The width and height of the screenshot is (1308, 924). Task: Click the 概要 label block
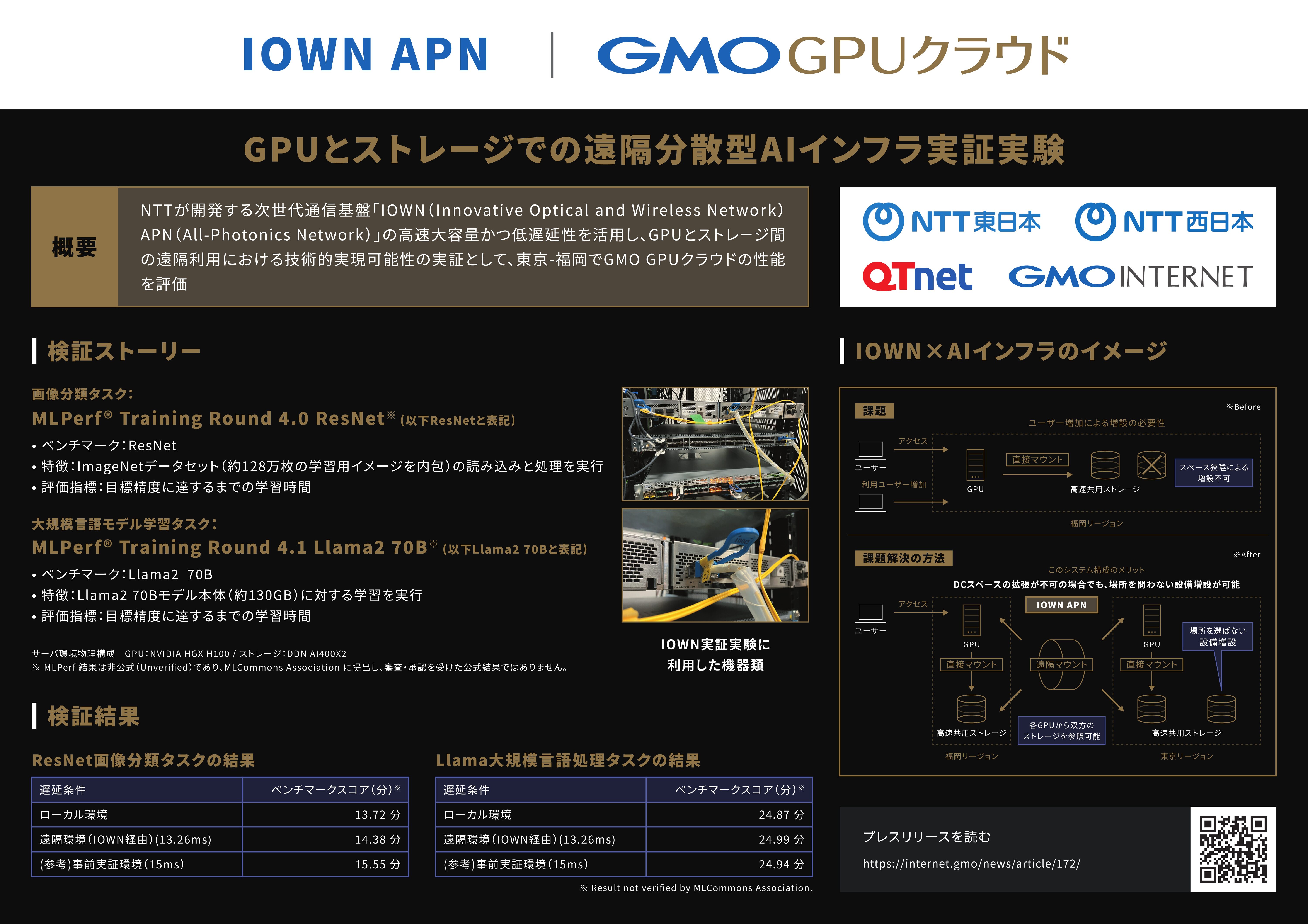click(x=75, y=247)
